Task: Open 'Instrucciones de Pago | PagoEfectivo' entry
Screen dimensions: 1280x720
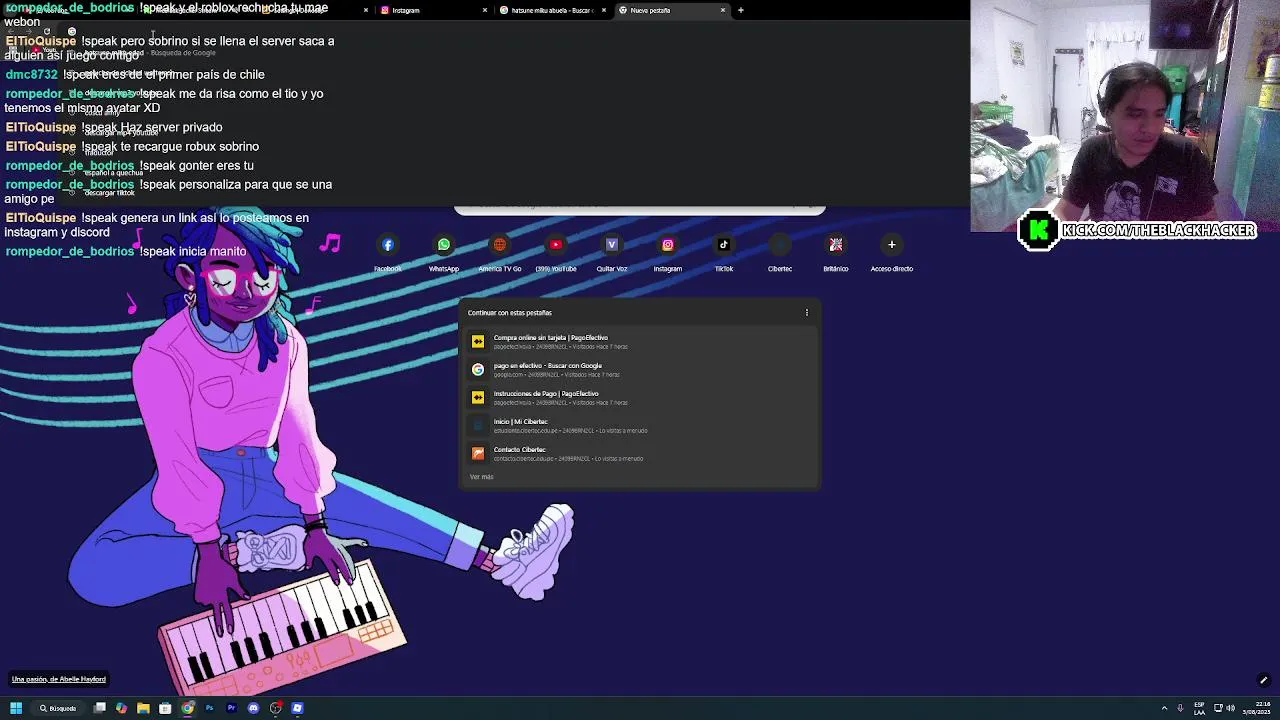Action: [x=640, y=398]
